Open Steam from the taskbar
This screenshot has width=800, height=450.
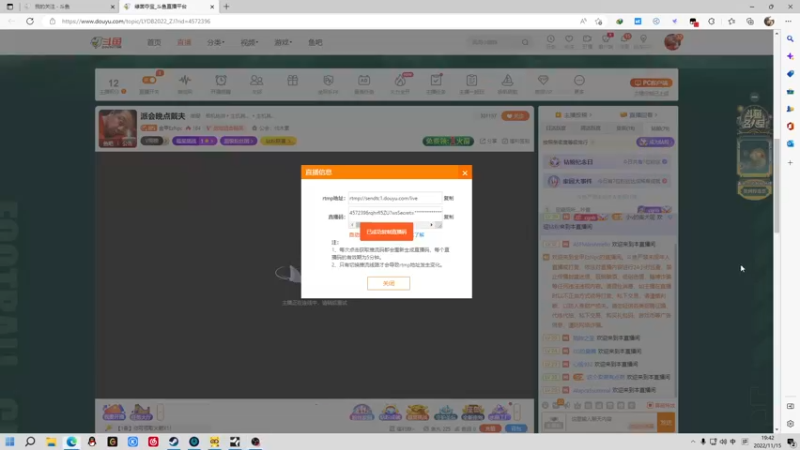pyautogui.click(x=173, y=442)
